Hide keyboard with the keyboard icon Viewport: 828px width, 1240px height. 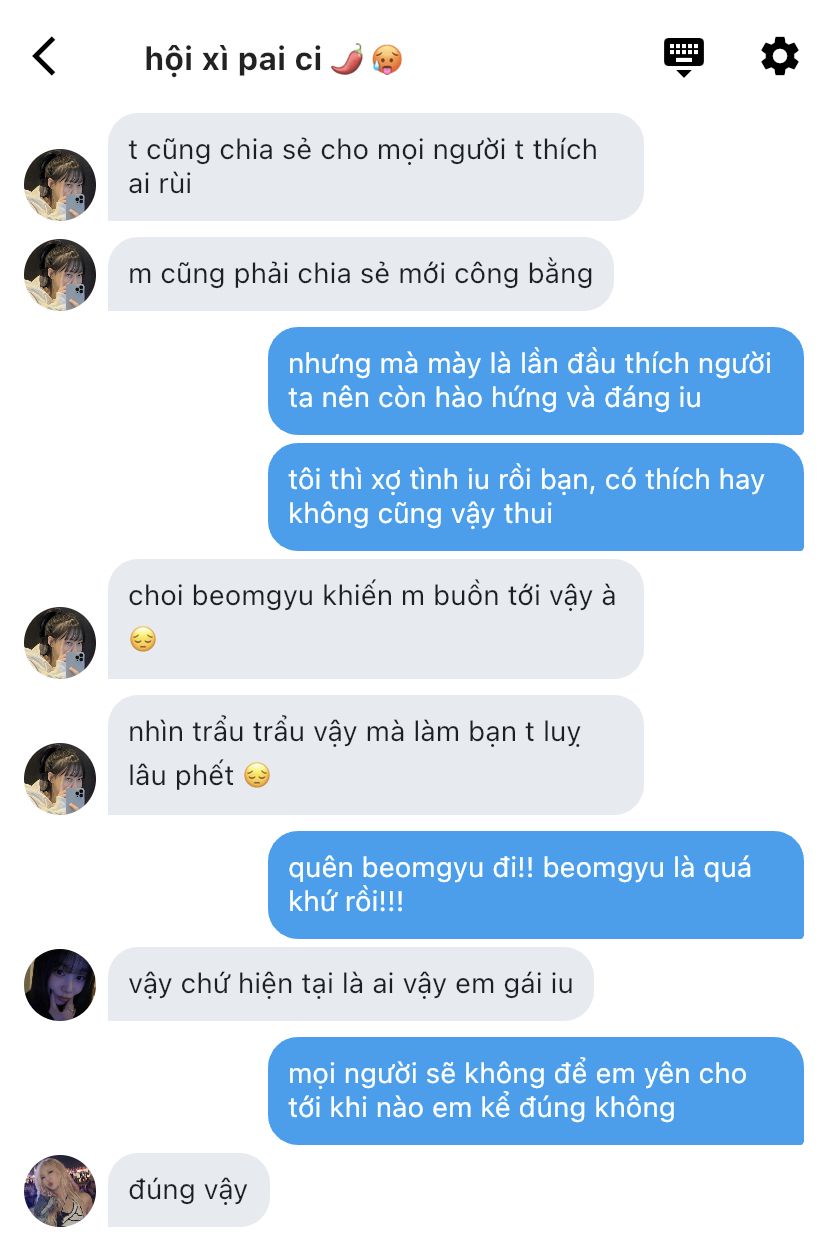coord(684,57)
